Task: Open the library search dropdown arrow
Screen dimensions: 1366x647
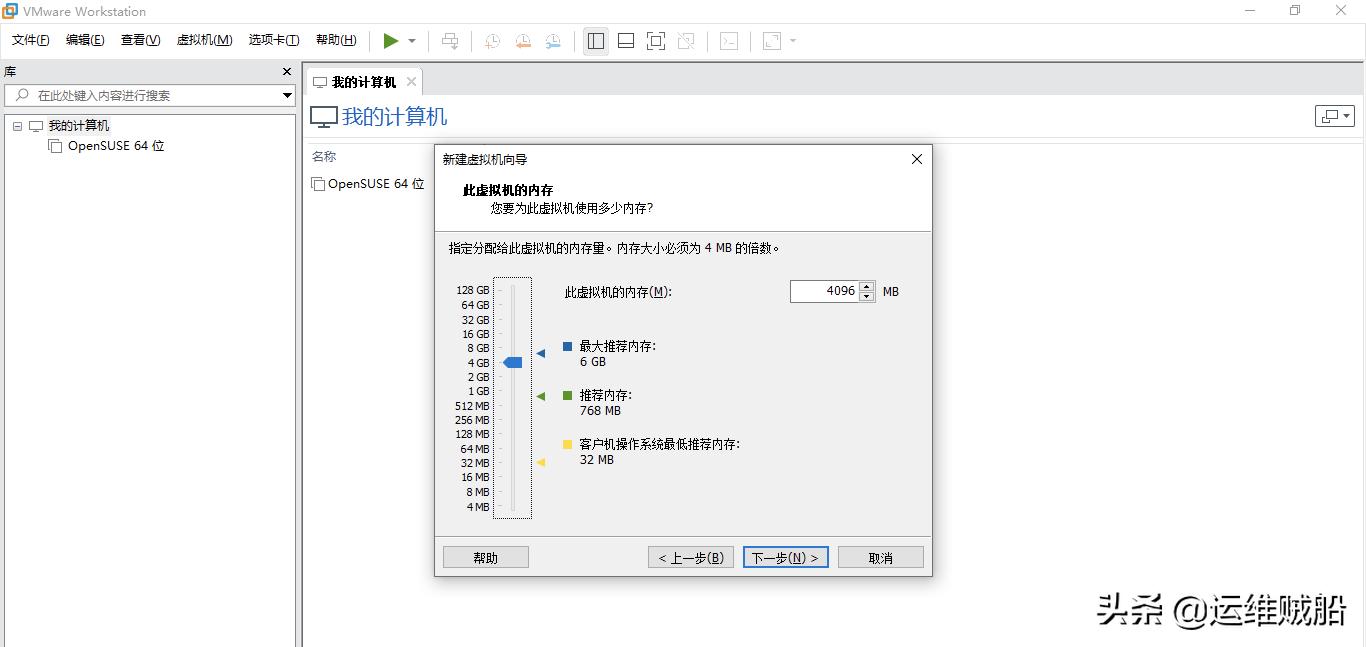Action: 288,95
